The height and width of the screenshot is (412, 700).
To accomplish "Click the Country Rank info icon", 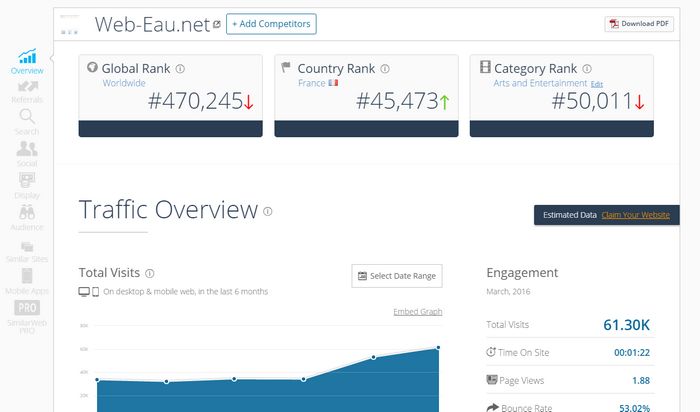I will point(385,69).
